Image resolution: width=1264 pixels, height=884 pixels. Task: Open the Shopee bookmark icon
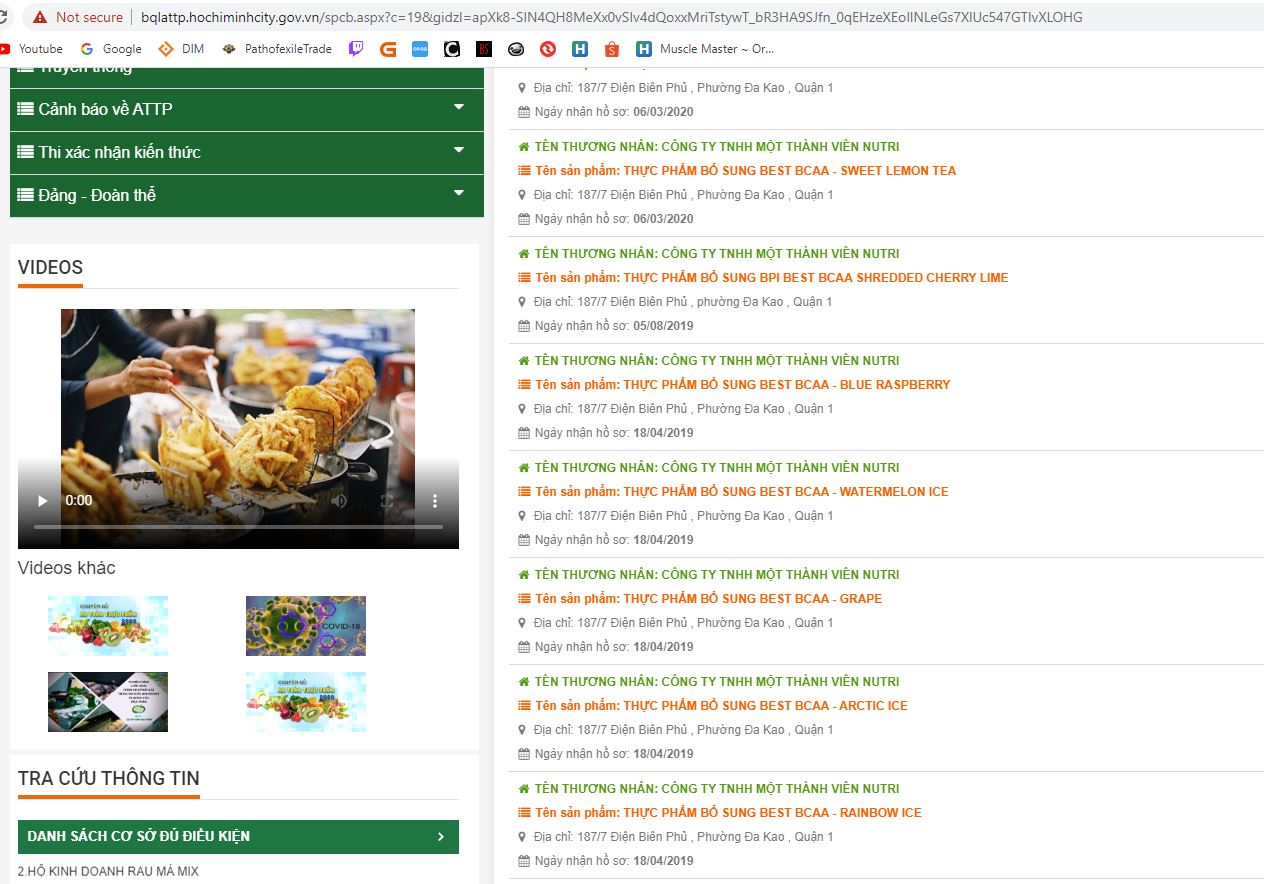(x=612, y=48)
